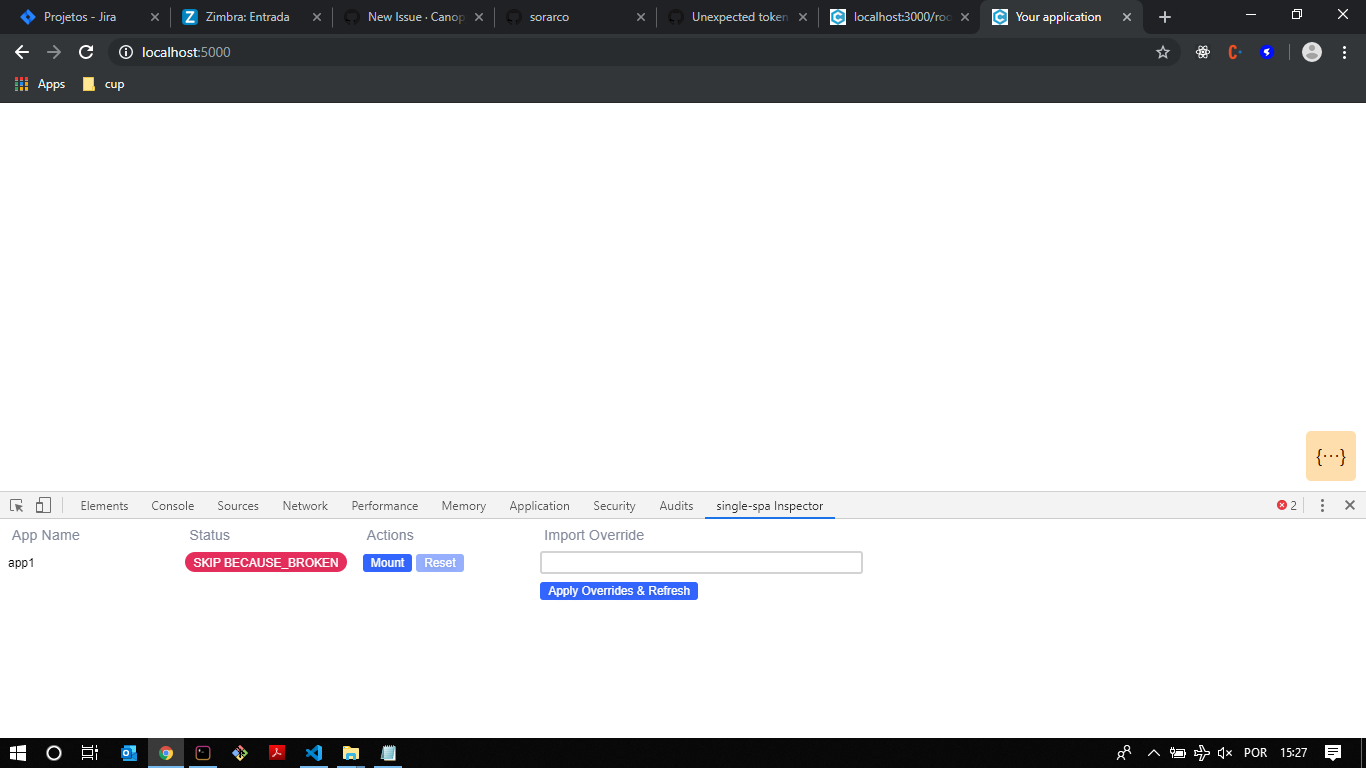Open the Chrome profile avatar
The width and height of the screenshot is (1366, 768).
(x=1312, y=52)
